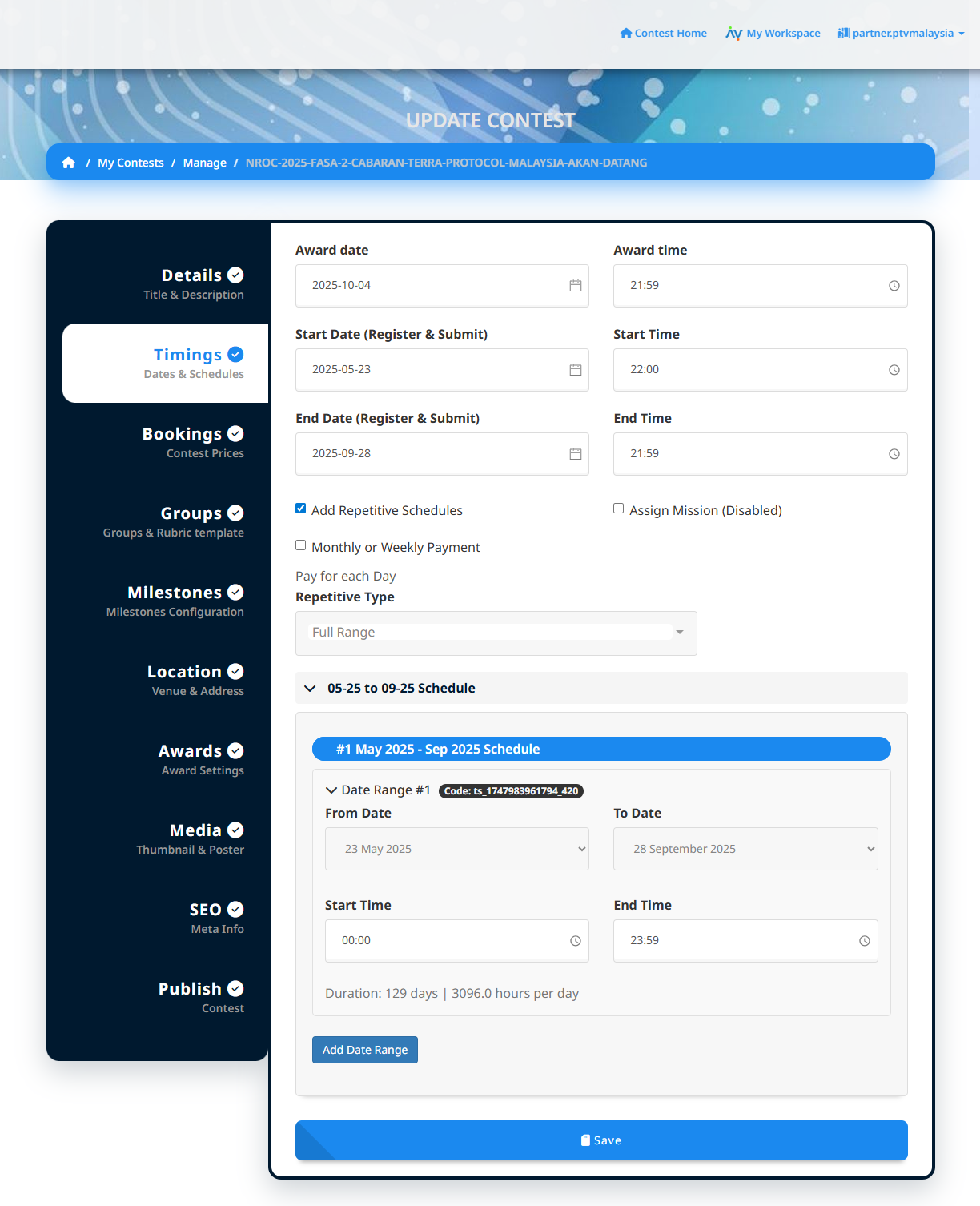
Task: Click the clock icon in the 21:59 End Time field
Action: pos(894,454)
